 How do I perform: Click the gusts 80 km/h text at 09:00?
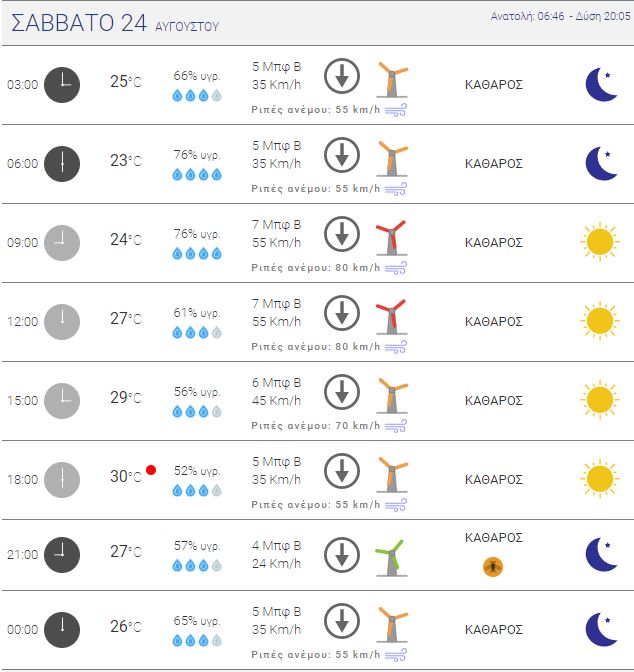pos(315,268)
